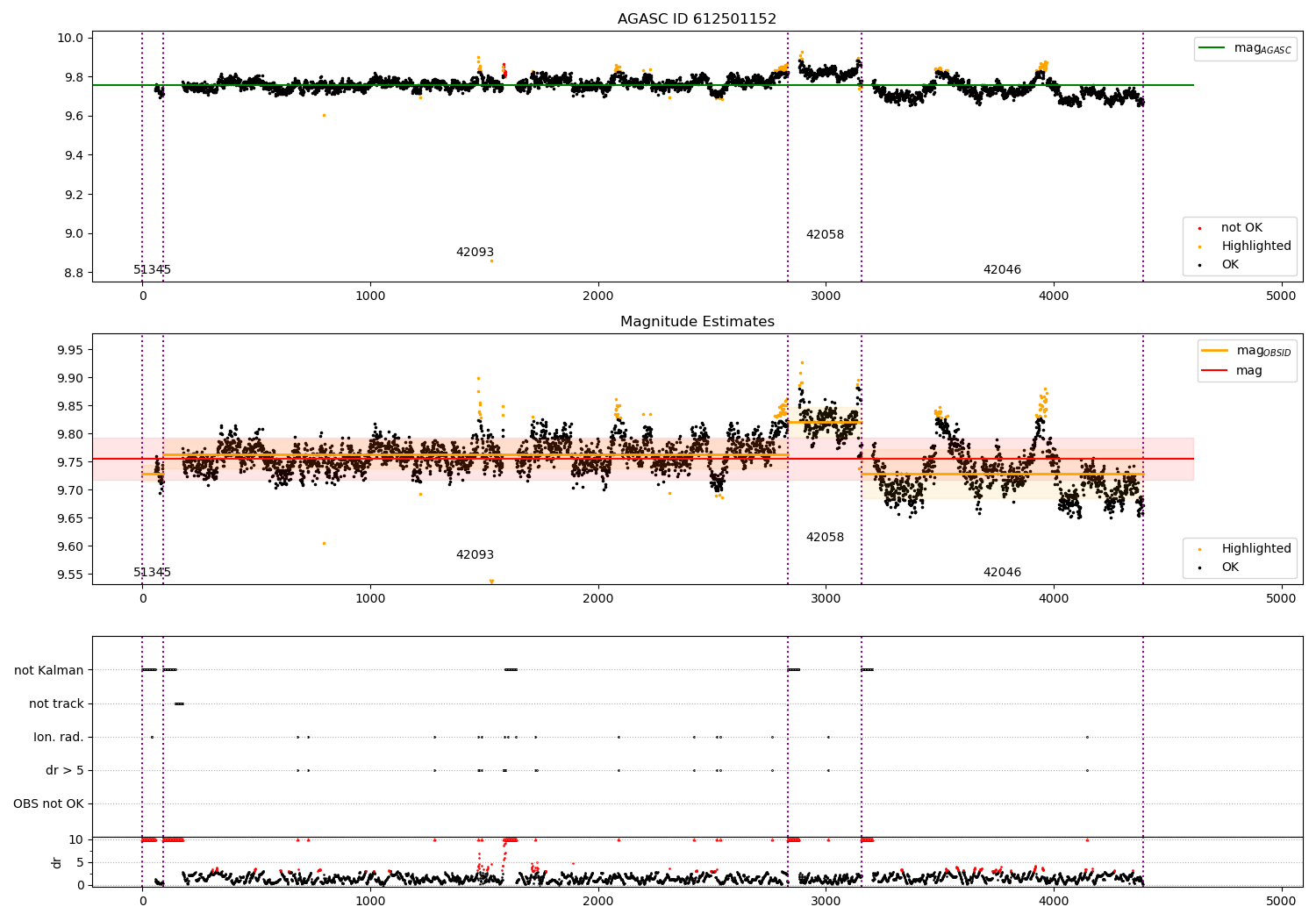Click the "9.70" y-axis tick label
Viewport: 1316px width, 921px height.
click(71, 491)
